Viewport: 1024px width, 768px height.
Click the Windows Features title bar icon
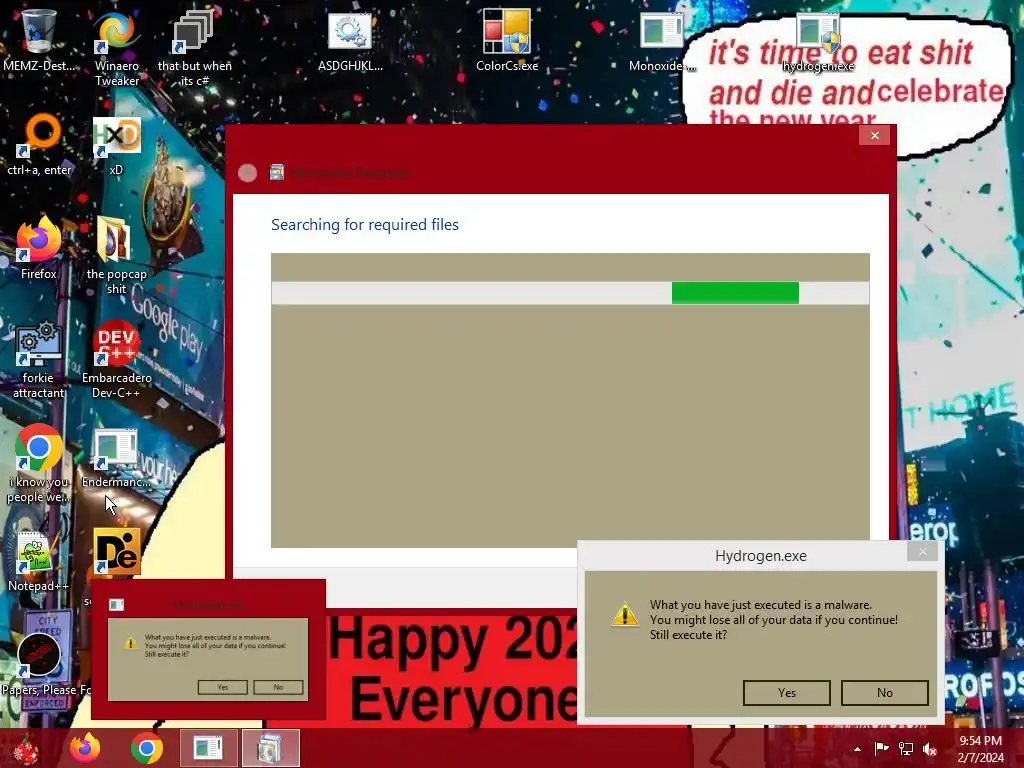tap(277, 172)
